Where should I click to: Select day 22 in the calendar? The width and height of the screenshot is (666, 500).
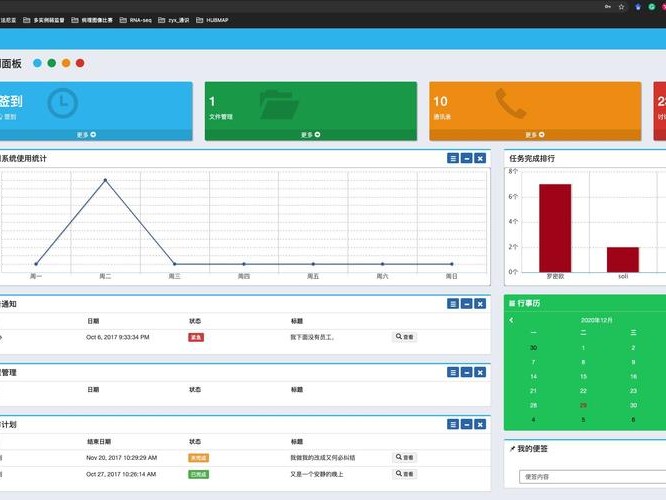583,391
